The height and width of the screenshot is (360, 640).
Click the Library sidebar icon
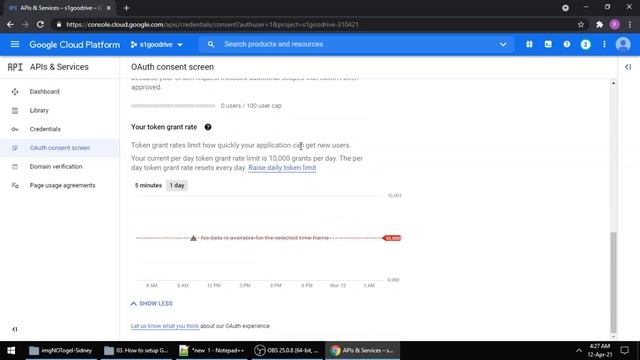tap(15, 110)
